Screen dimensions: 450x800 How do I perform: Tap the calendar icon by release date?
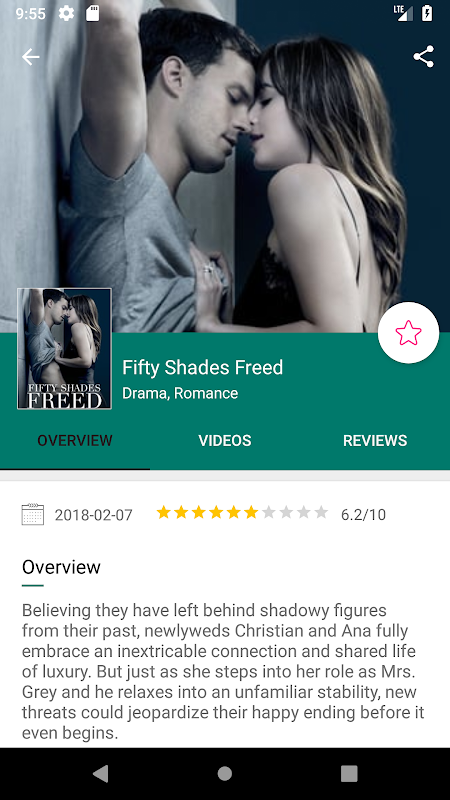pos(33,514)
